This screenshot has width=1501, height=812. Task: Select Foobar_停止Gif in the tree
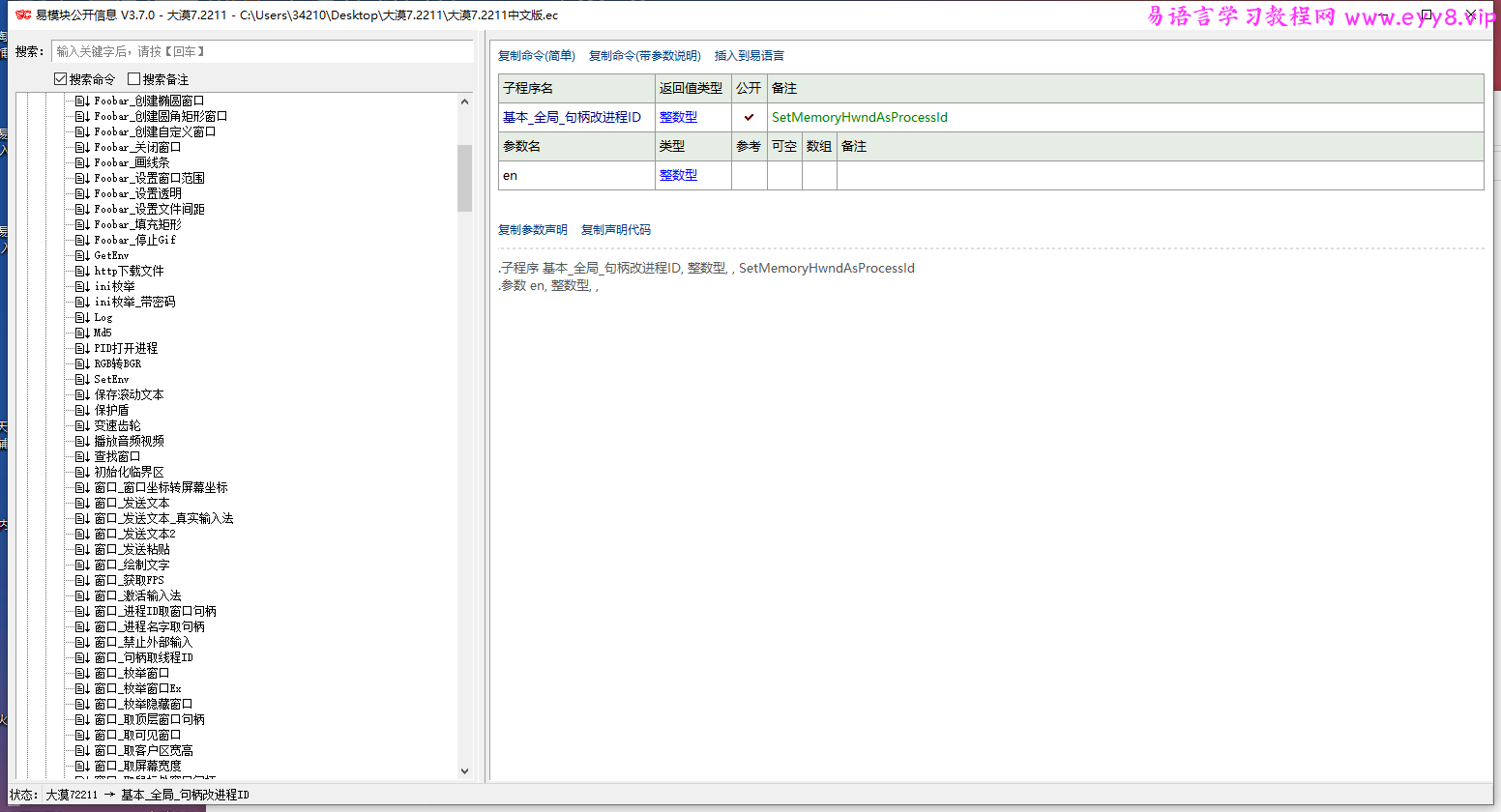[135, 240]
